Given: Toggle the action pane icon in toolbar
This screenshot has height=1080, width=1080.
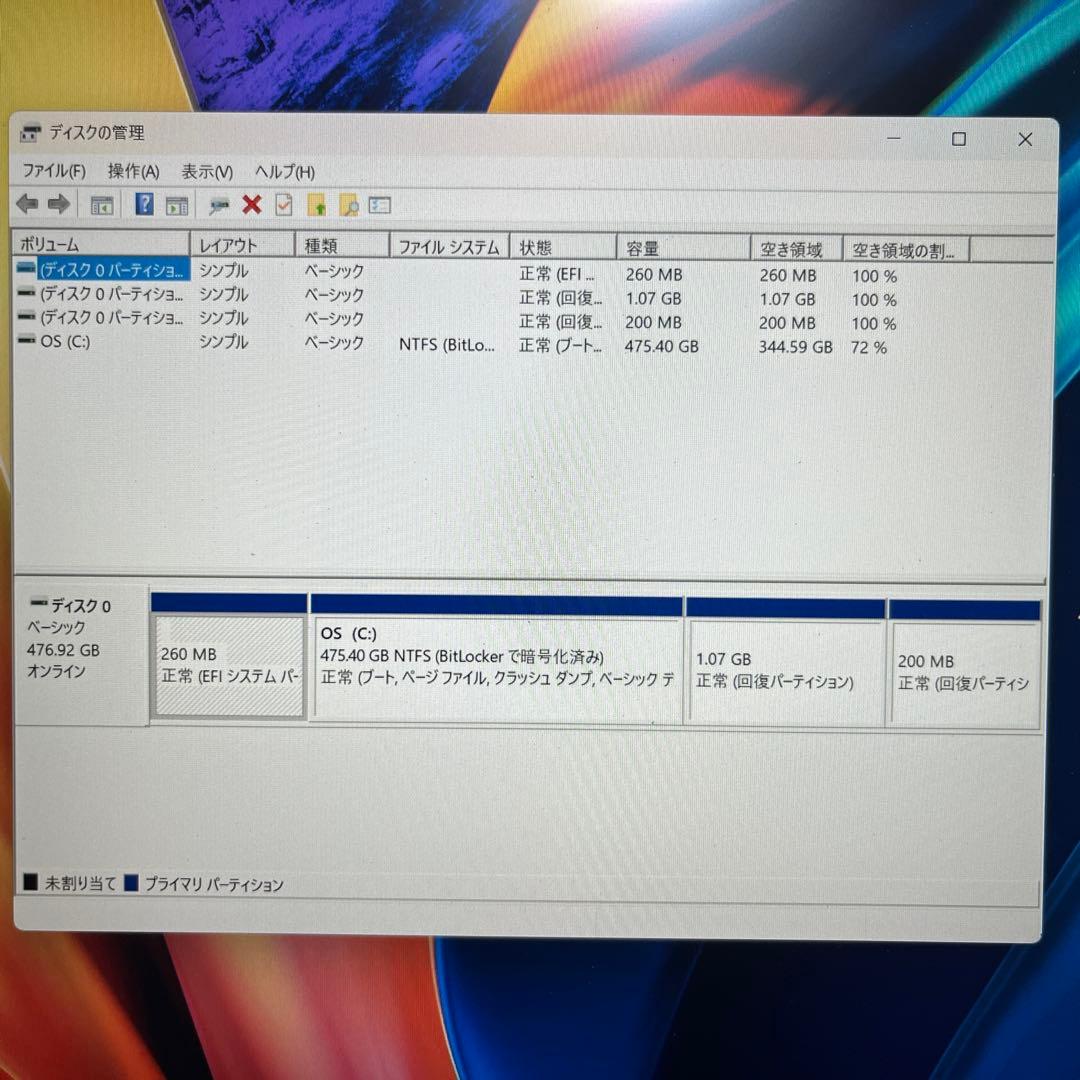Looking at the screenshot, I should [176, 204].
